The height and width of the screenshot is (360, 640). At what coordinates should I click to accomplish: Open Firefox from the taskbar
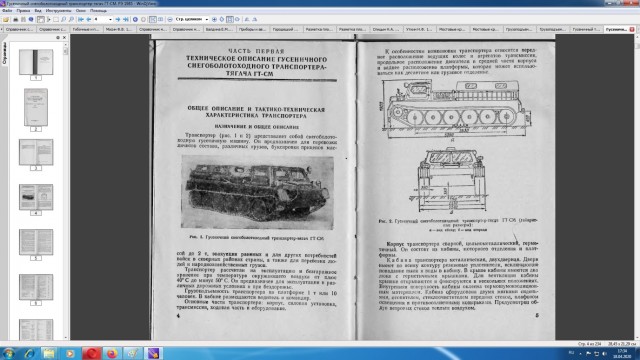(112, 353)
